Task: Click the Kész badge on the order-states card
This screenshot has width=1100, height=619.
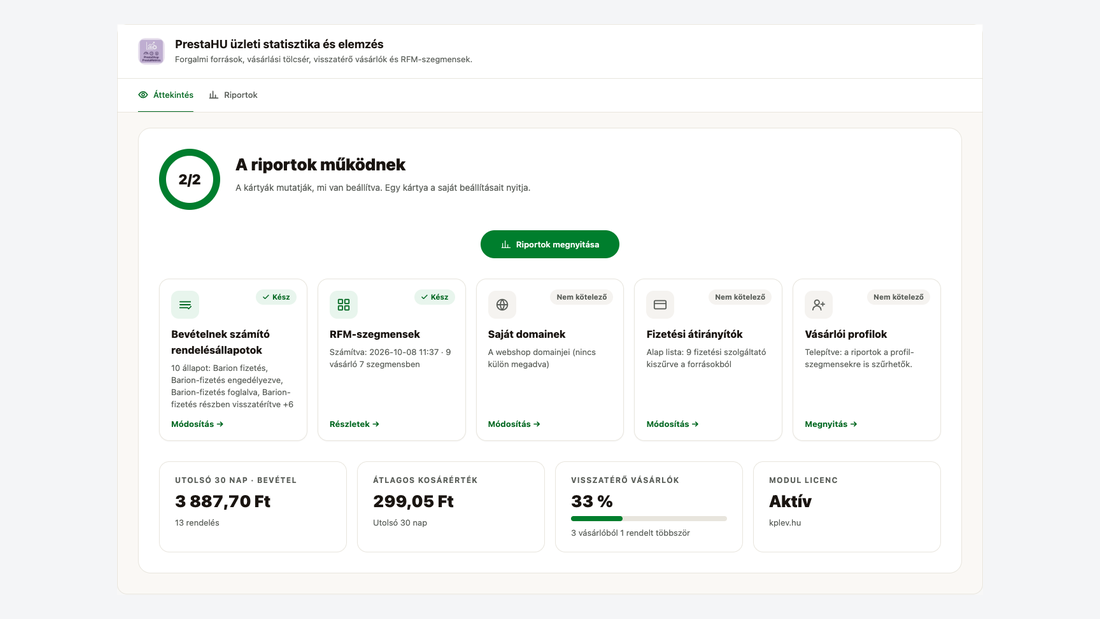Action: tap(276, 297)
